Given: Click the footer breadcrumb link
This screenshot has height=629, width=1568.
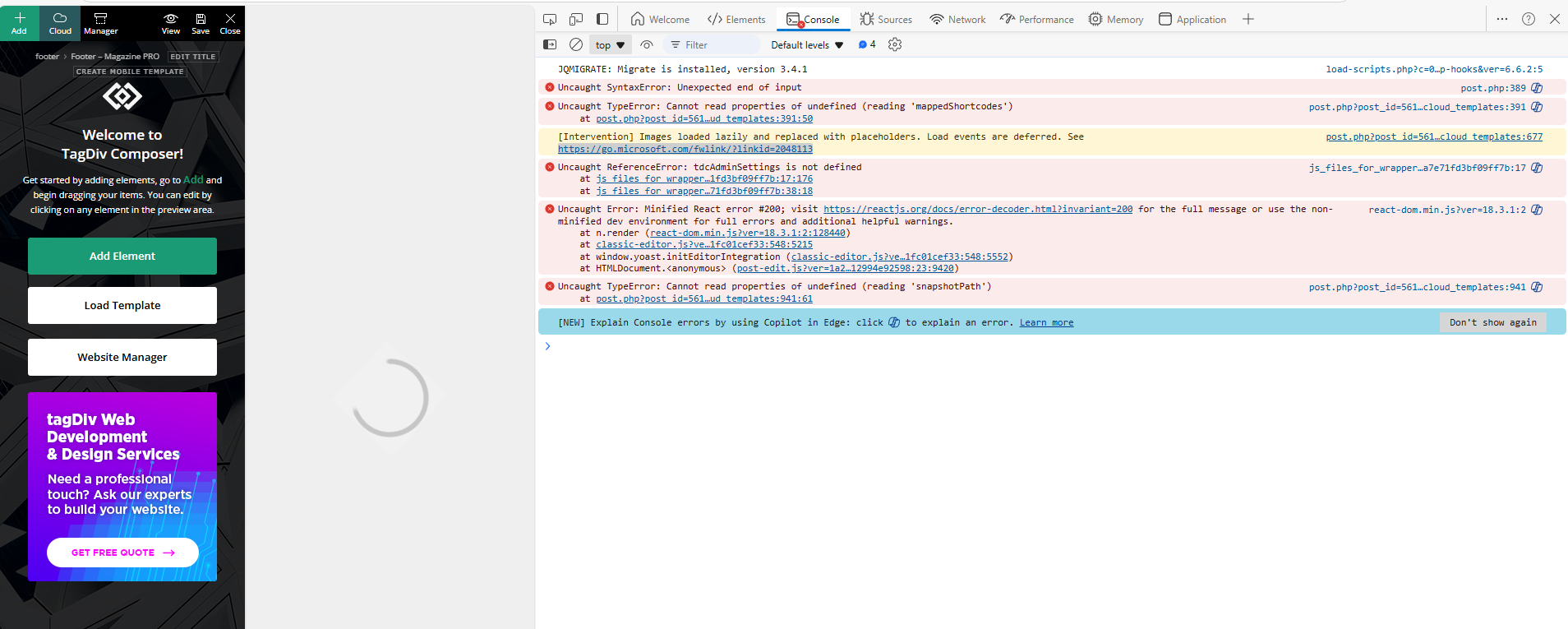Looking at the screenshot, I should 47,57.
